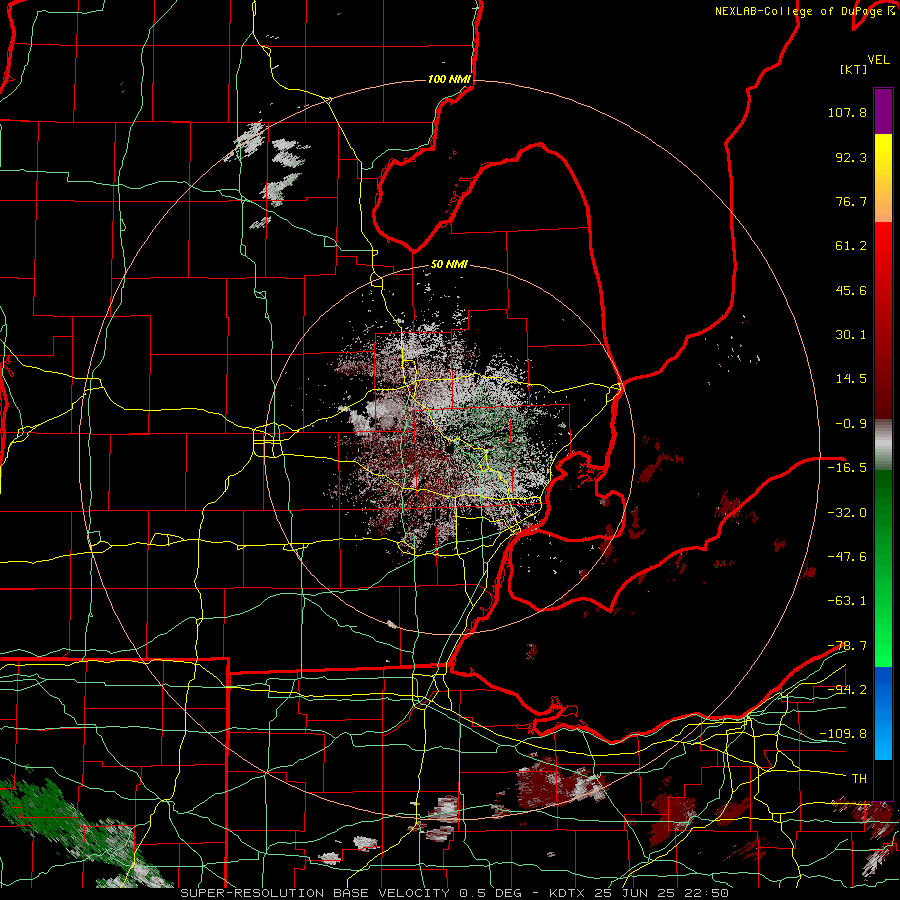Click the 76.7 legend value
The width and height of the screenshot is (900, 900).
pos(851,201)
